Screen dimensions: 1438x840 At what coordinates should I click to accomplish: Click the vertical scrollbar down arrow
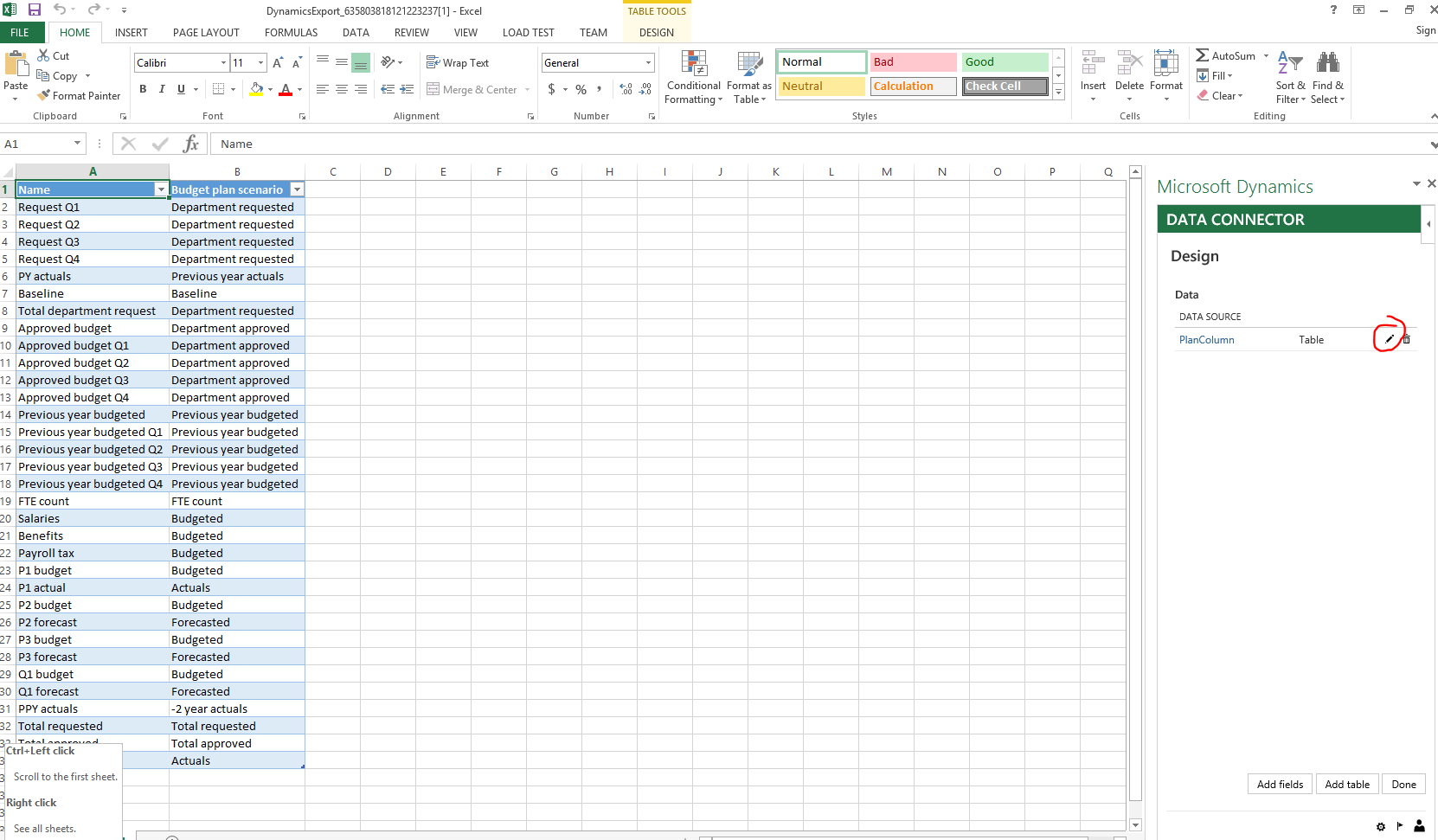1136,825
